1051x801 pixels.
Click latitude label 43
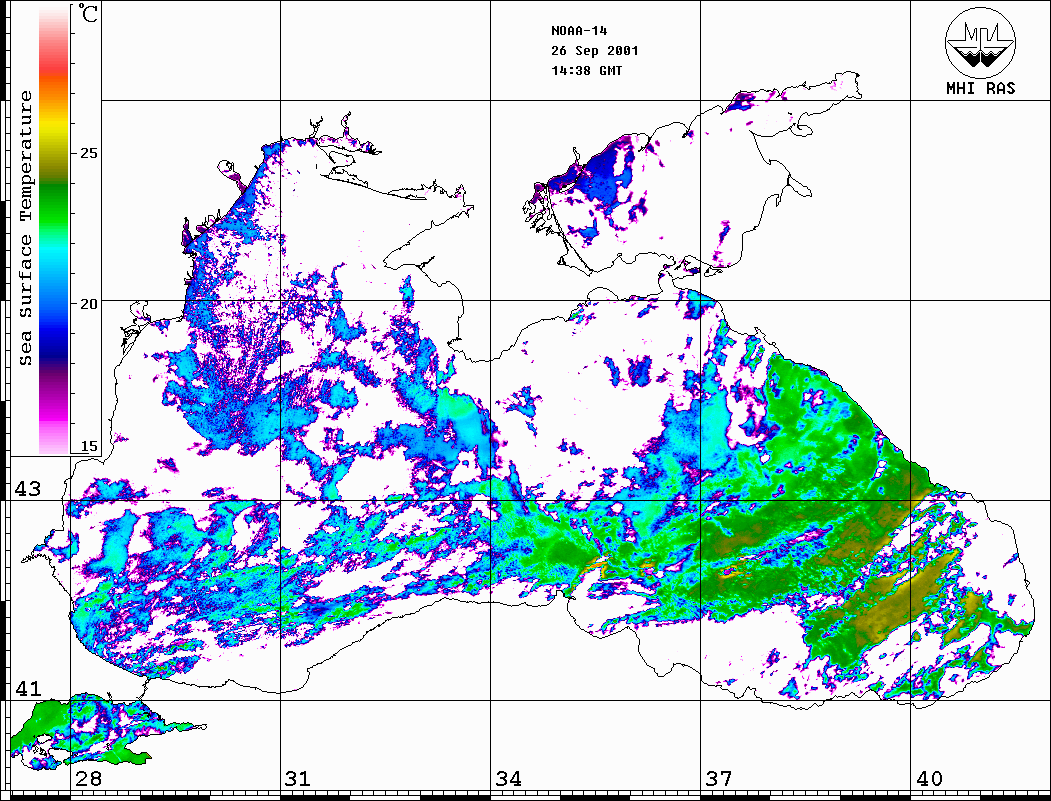[27, 489]
